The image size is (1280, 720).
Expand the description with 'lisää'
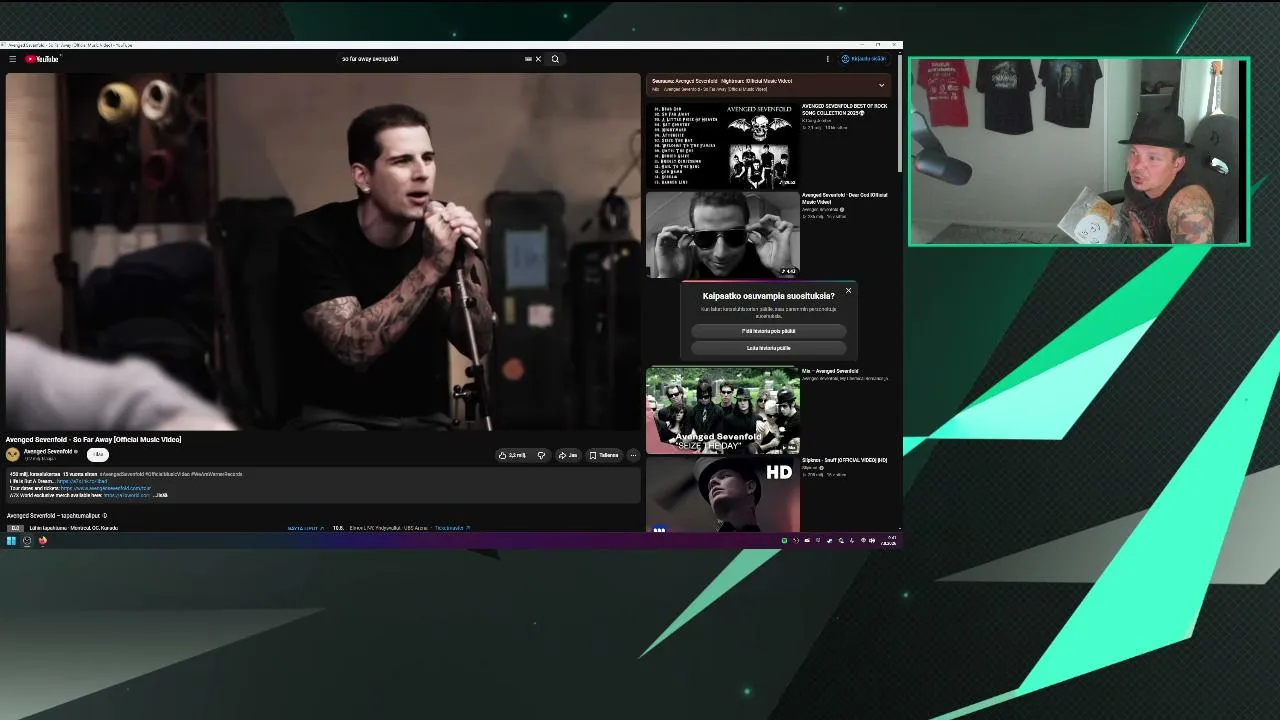[x=160, y=495]
